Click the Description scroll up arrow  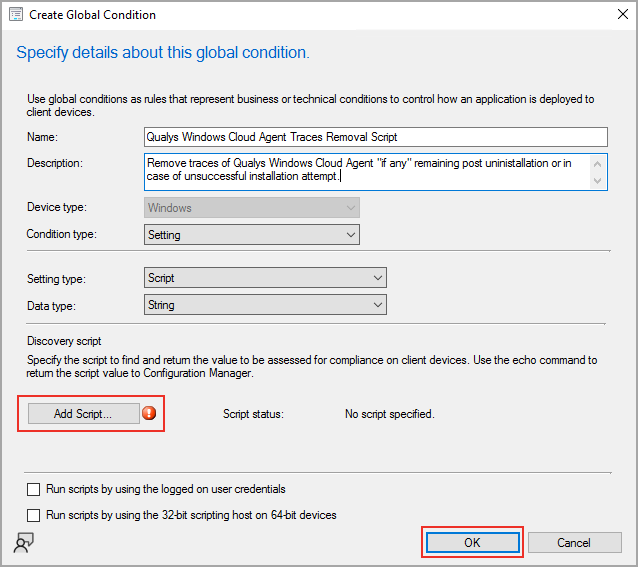pyautogui.click(x=597, y=164)
